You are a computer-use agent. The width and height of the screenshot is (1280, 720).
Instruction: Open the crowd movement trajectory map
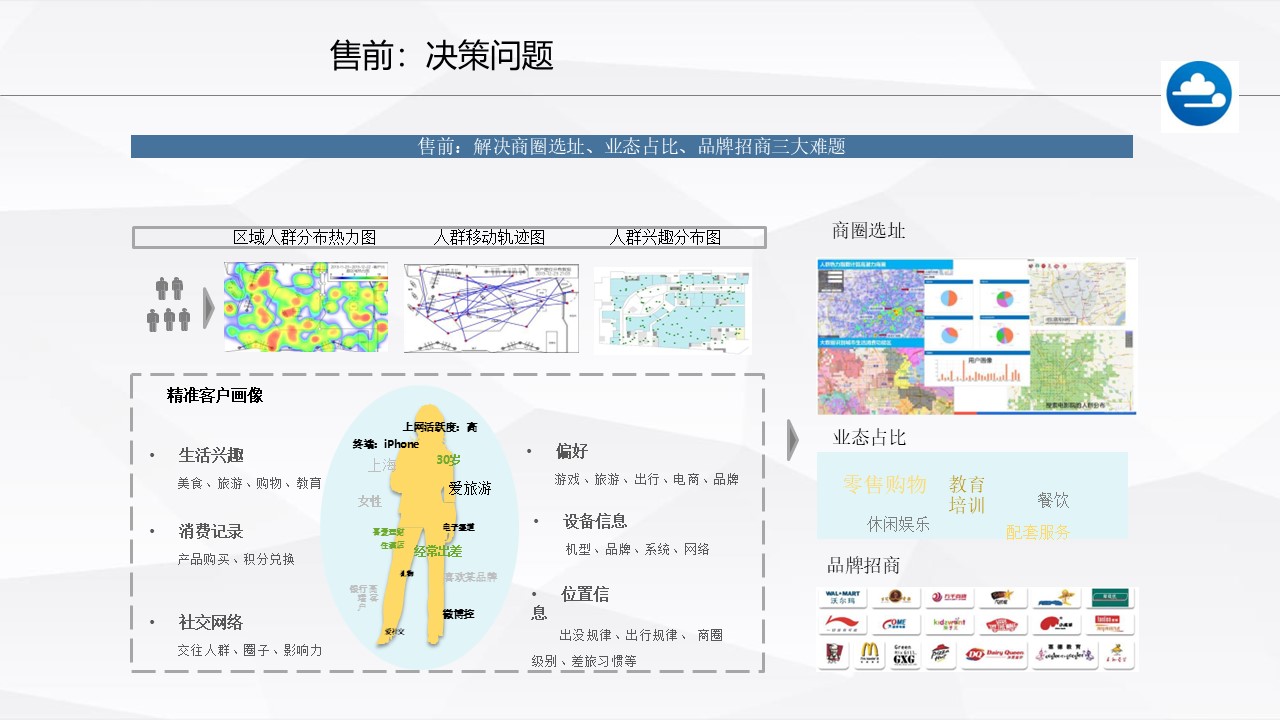click(x=491, y=308)
